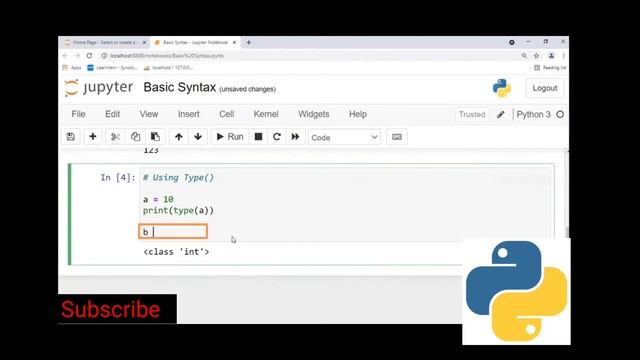Close the Basic Syntax browser tab

tap(235, 42)
